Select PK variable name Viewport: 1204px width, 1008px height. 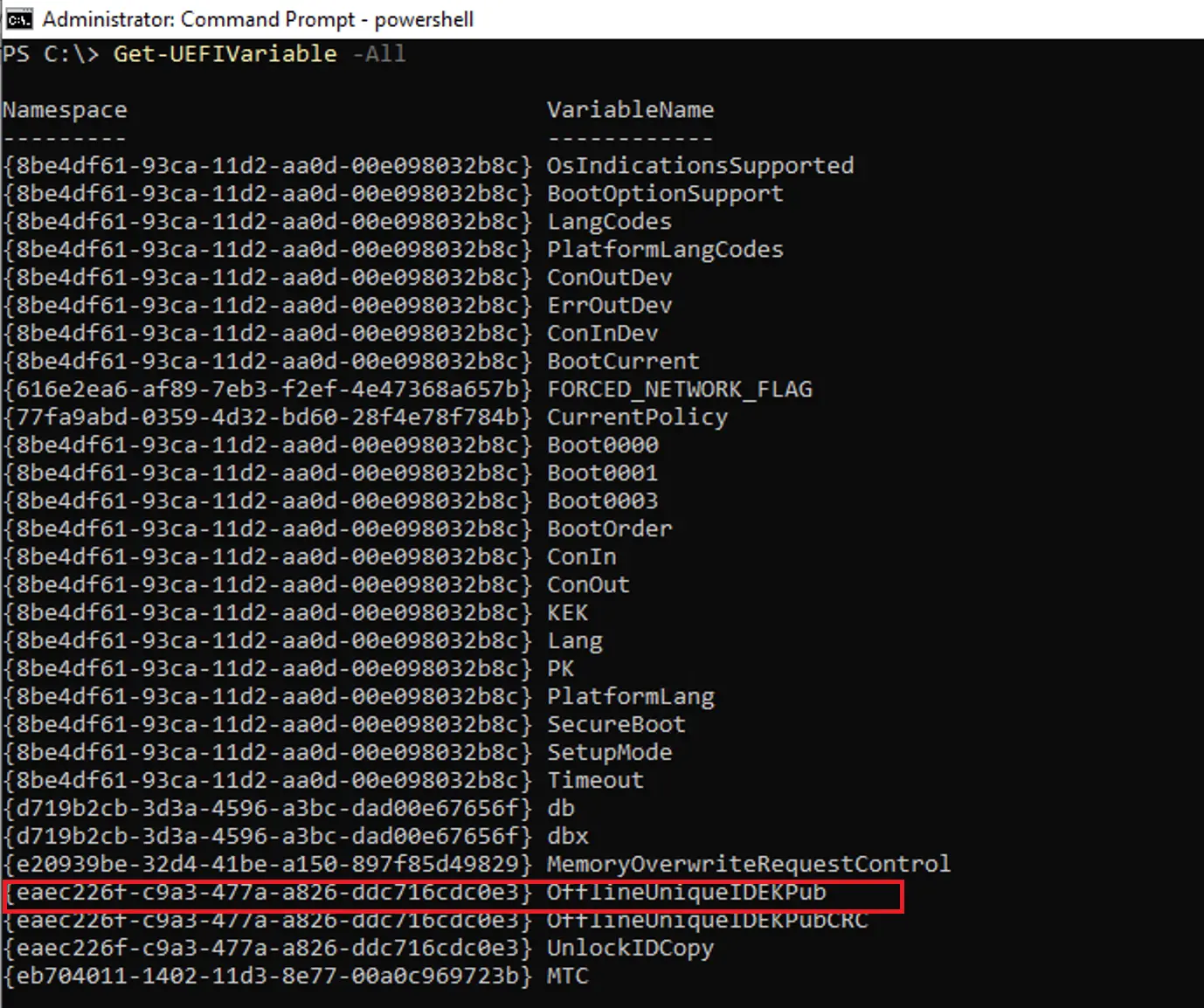pos(560,669)
